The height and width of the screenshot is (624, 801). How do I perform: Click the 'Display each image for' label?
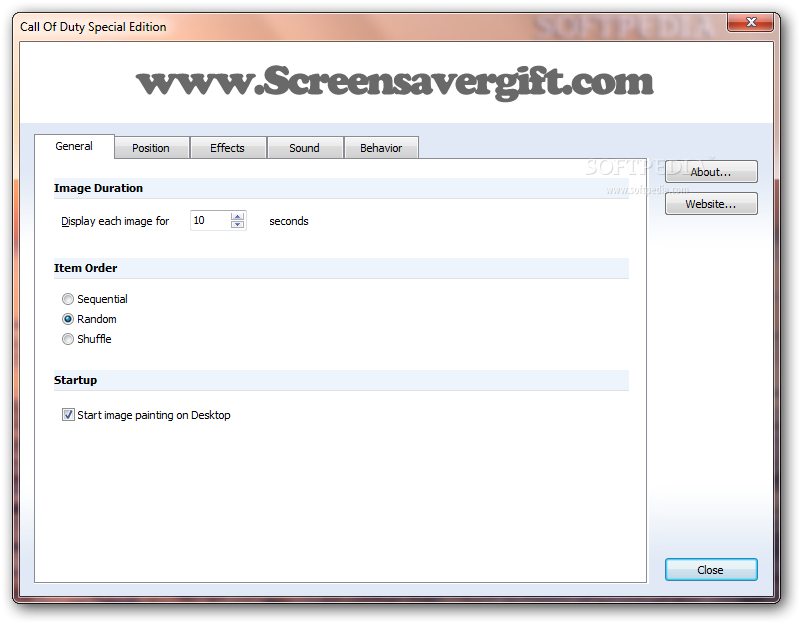point(115,221)
